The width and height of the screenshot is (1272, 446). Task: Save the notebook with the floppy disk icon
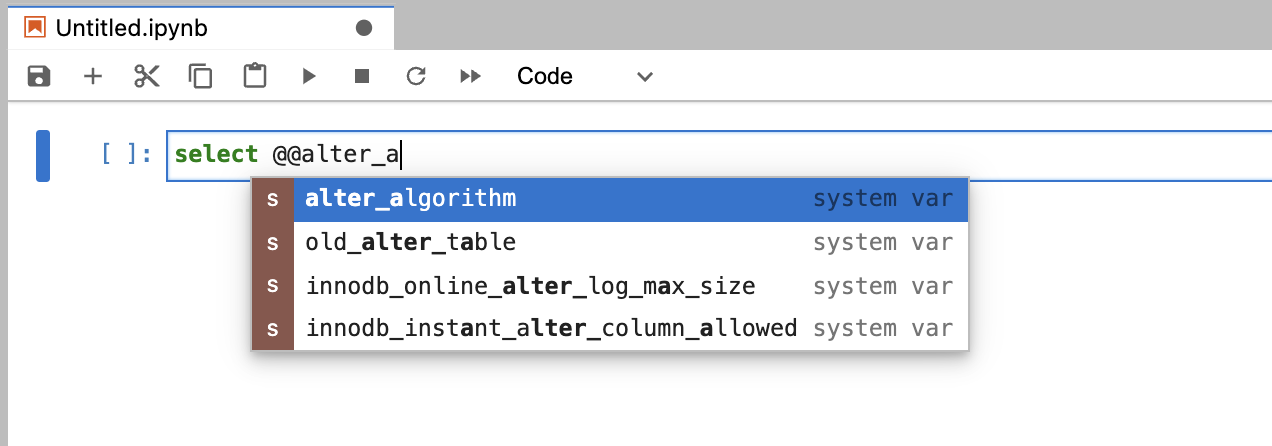click(x=39, y=76)
